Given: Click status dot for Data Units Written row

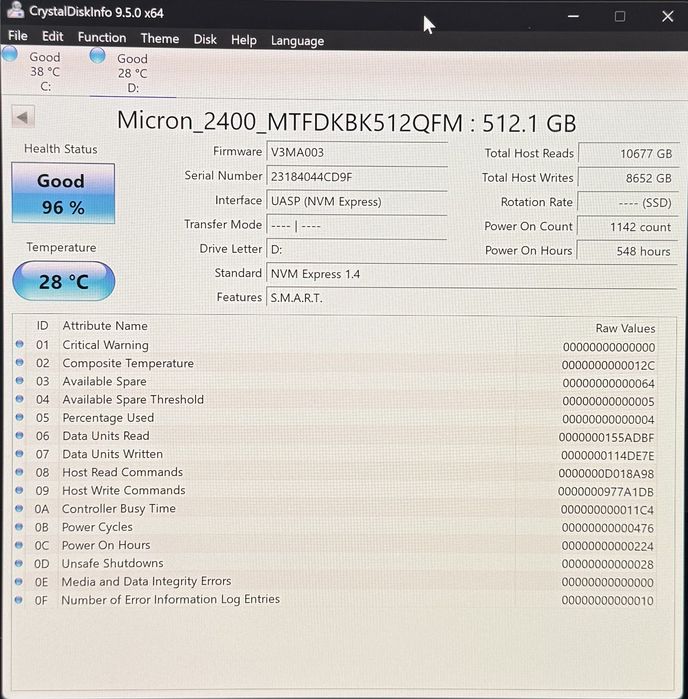Looking at the screenshot, I should (19, 454).
